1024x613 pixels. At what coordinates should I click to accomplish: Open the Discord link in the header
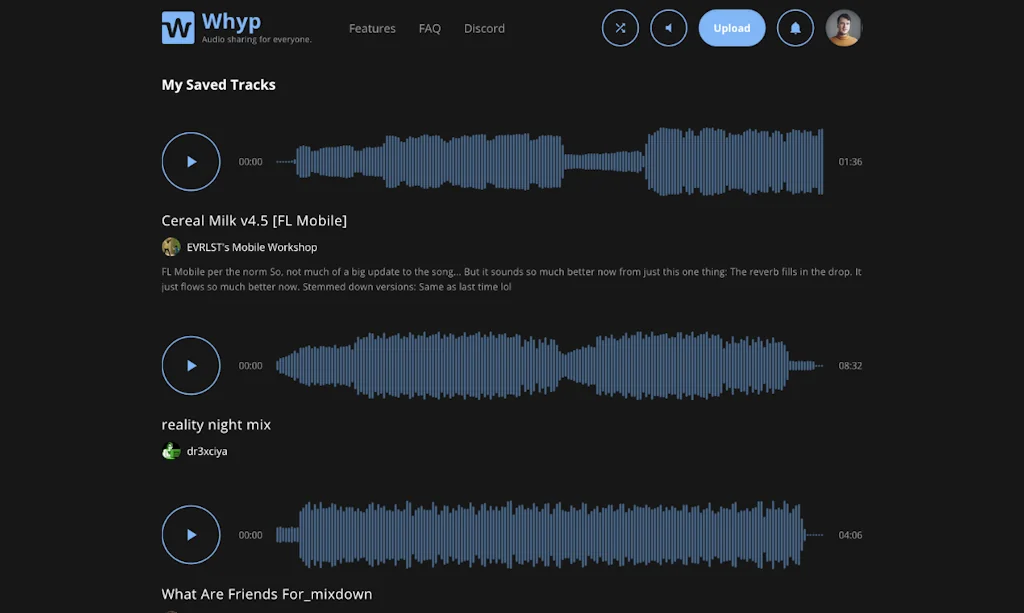coord(484,29)
